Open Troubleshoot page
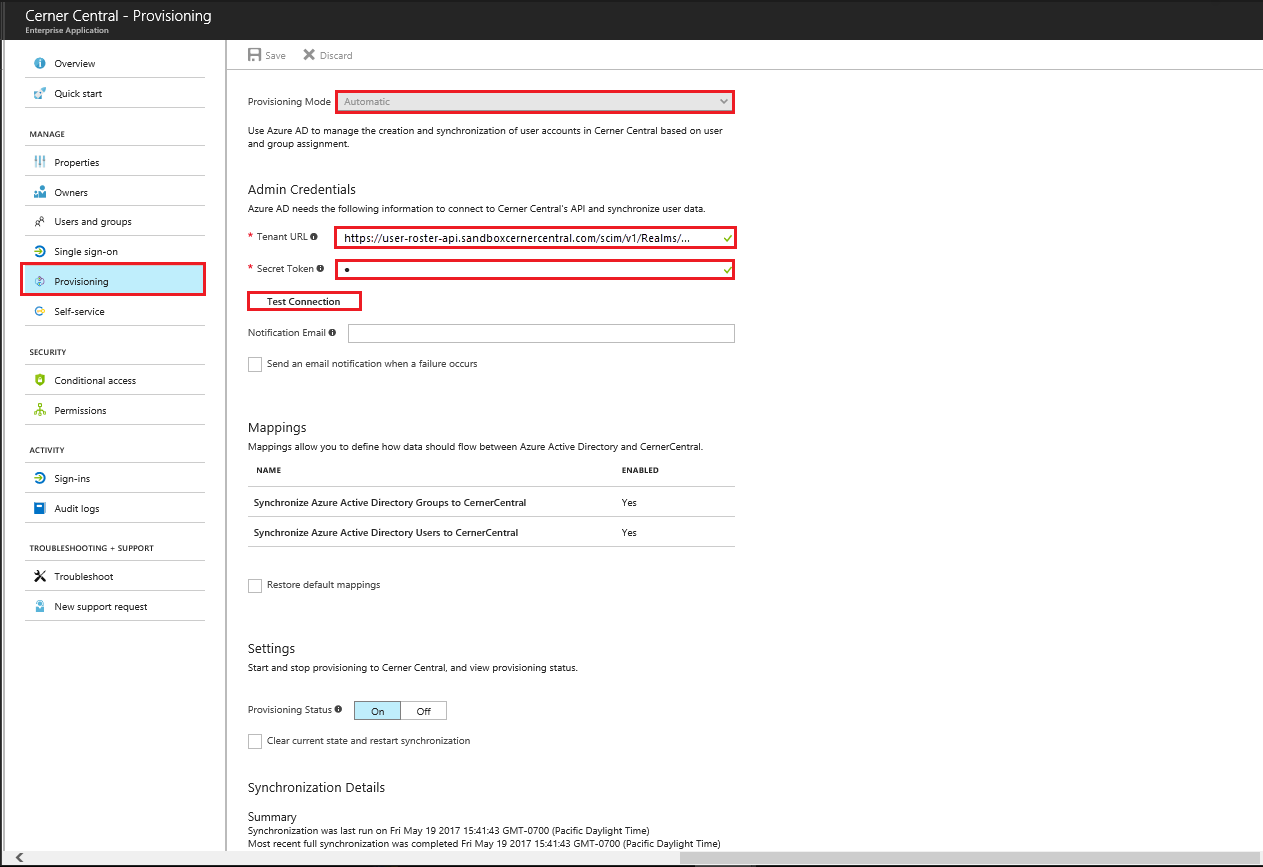This screenshot has height=867, width=1263. pos(115,576)
